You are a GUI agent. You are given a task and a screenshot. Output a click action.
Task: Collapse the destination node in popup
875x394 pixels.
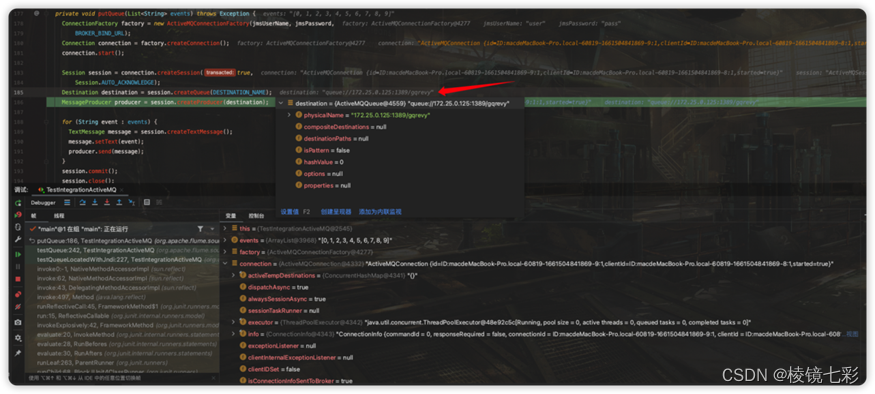pyautogui.click(x=281, y=103)
